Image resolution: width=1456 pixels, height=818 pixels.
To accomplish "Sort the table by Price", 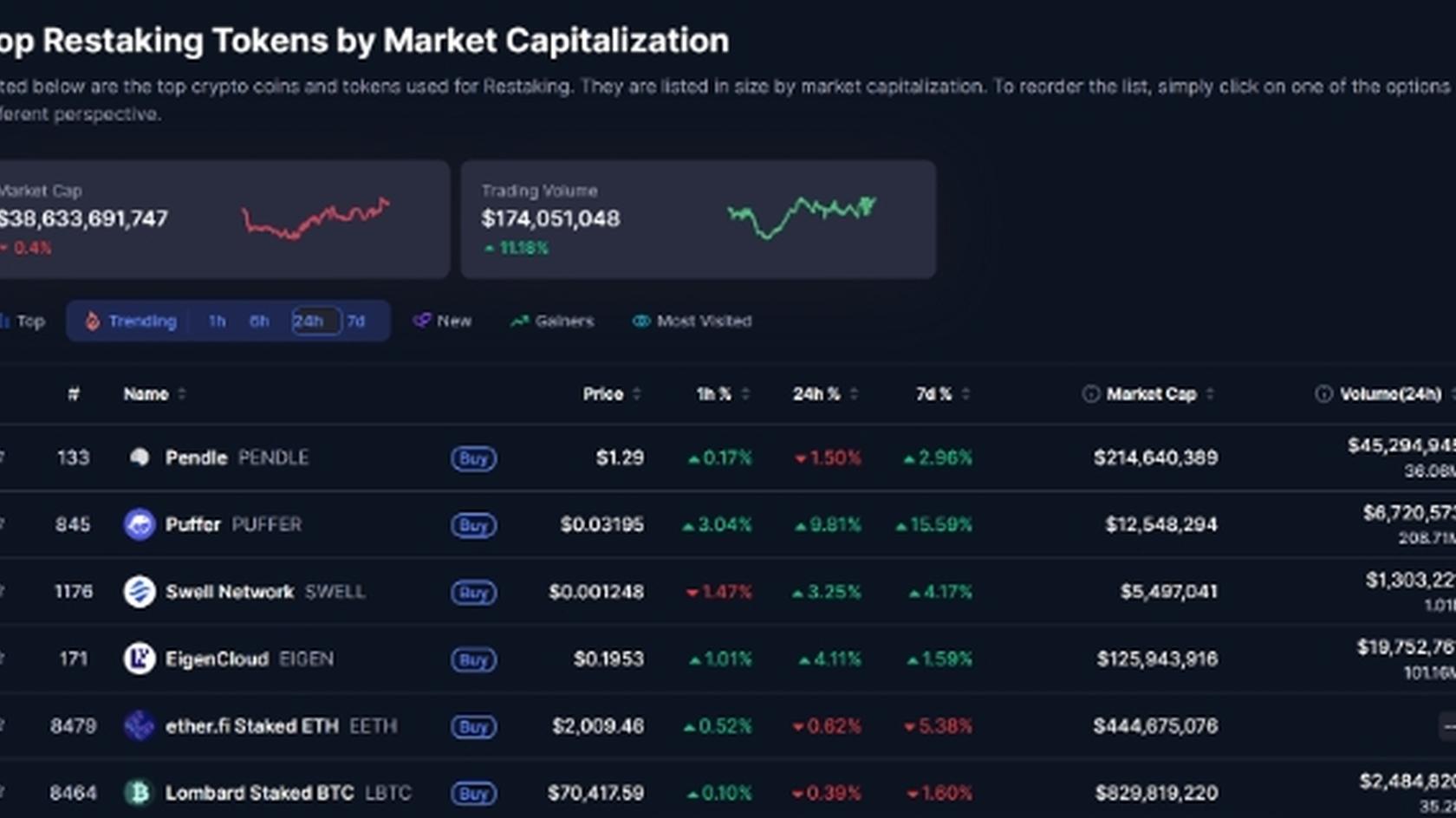I will pyautogui.click(x=606, y=393).
